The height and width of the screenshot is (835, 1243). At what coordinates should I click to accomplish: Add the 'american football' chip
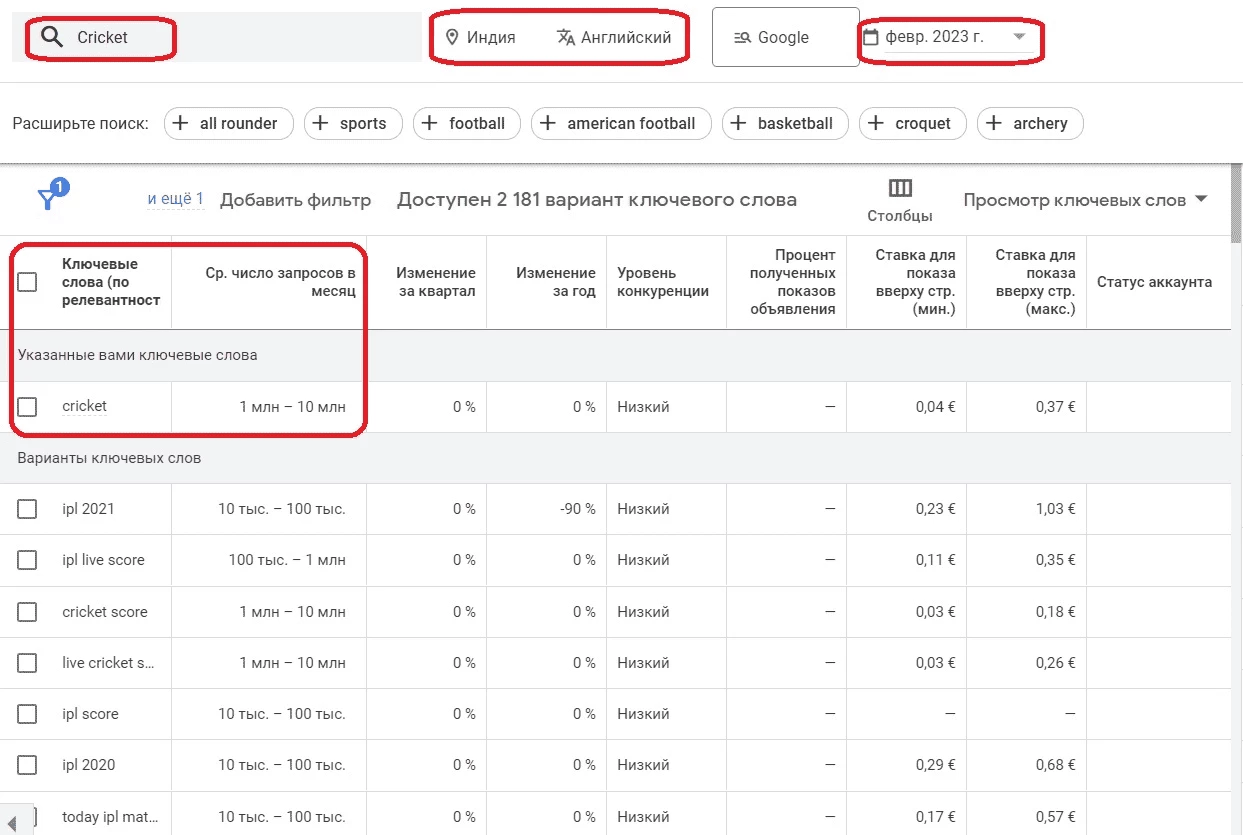point(621,123)
